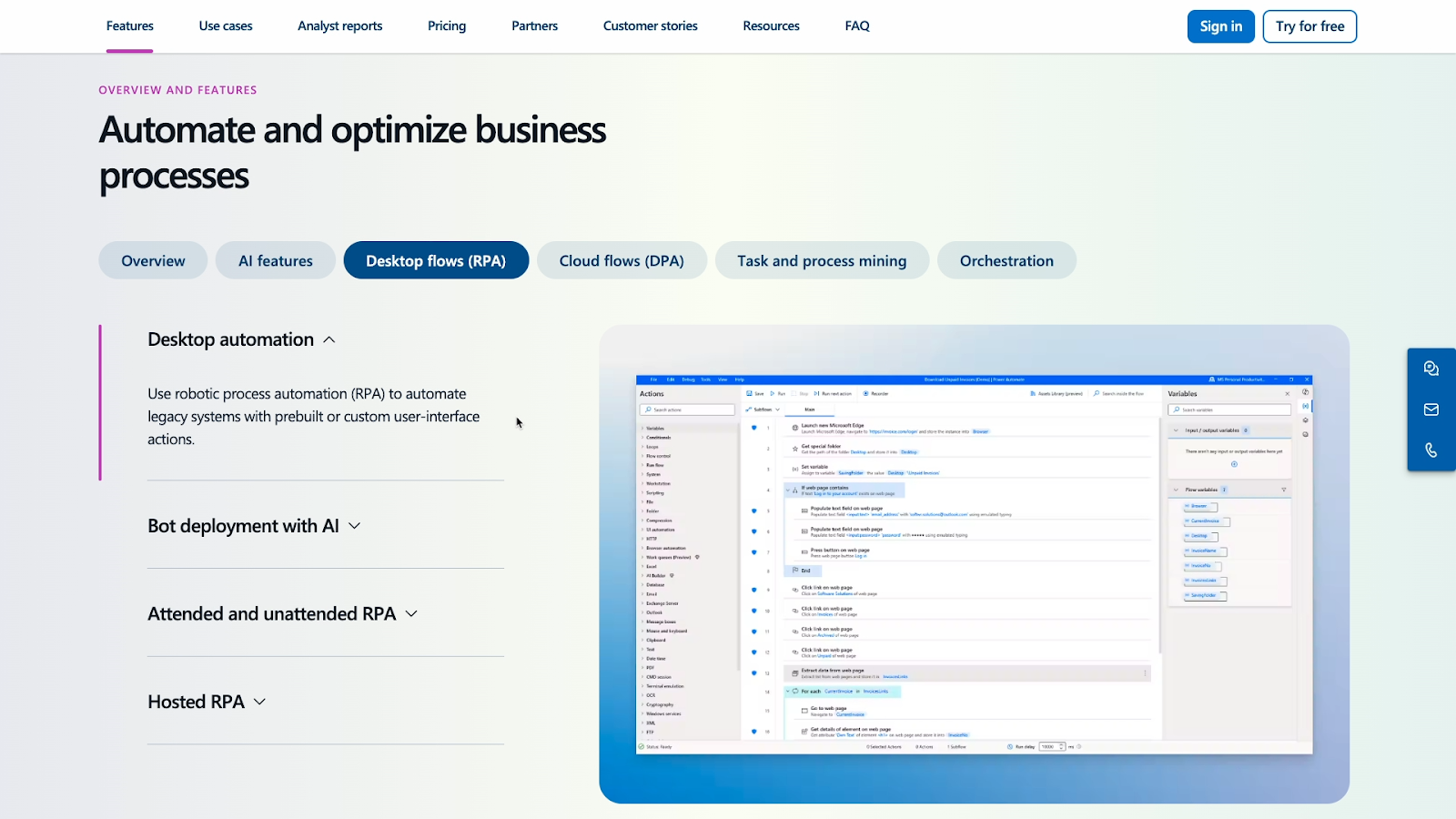Image resolution: width=1456 pixels, height=819 pixels.
Task: Switch to Cloud flows (DPA) tab
Action: click(622, 260)
